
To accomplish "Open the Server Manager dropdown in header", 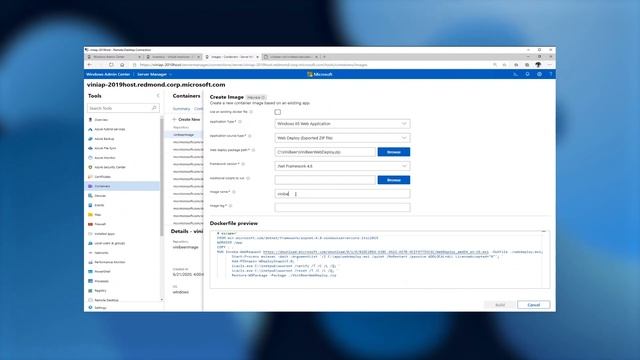I will pyautogui.click(x=154, y=74).
